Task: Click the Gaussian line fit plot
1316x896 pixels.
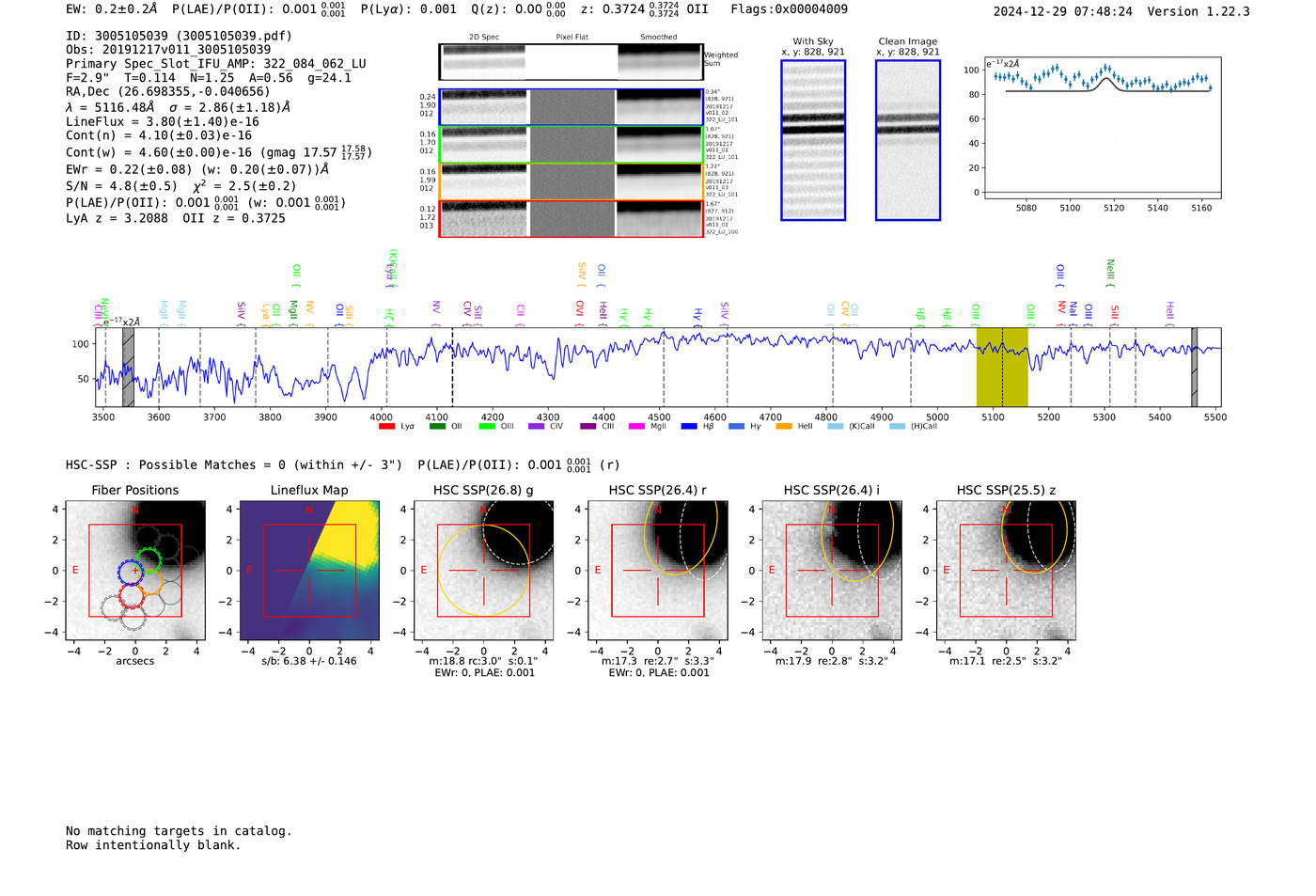Action: (x=1102, y=128)
